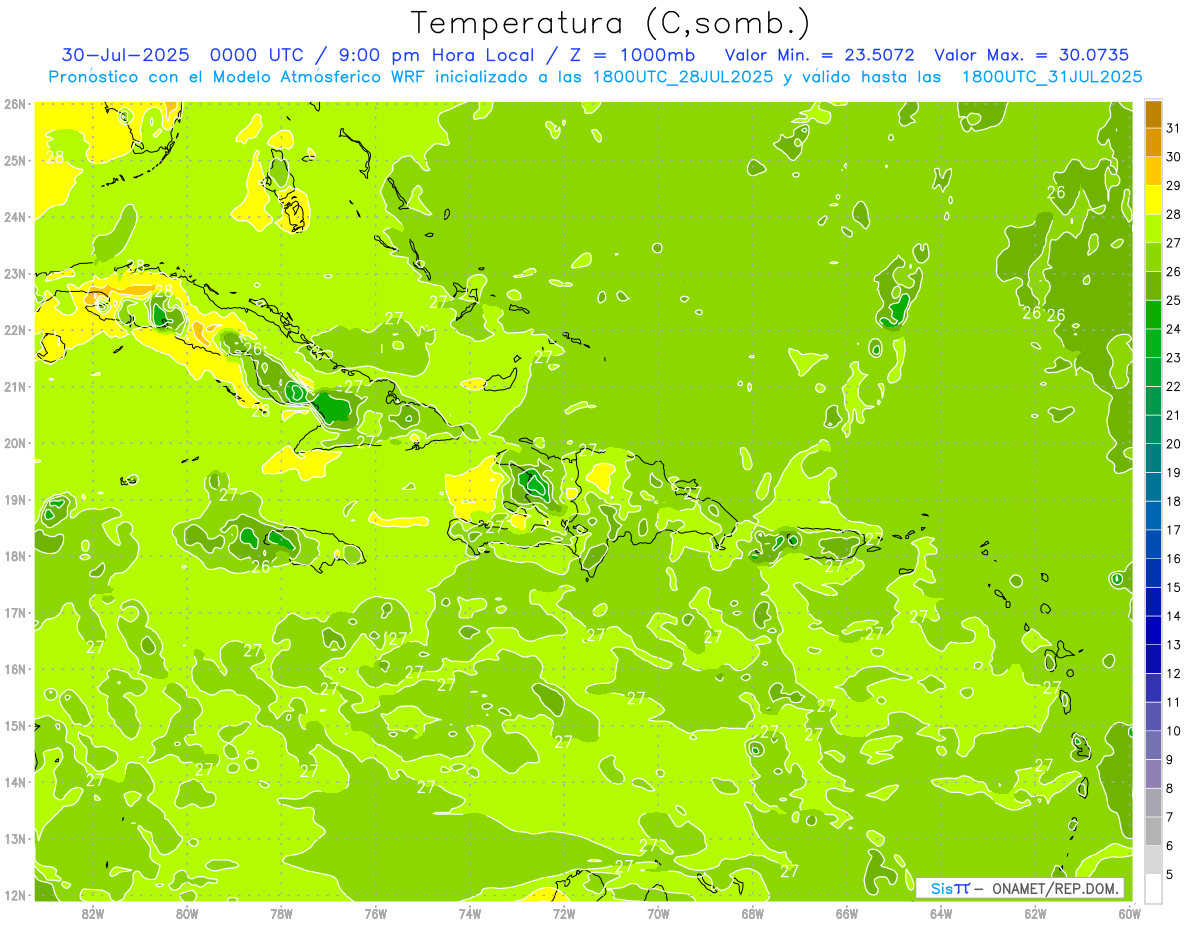Select the yellow swatch between legend 28 and 29

click(1153, 200)
